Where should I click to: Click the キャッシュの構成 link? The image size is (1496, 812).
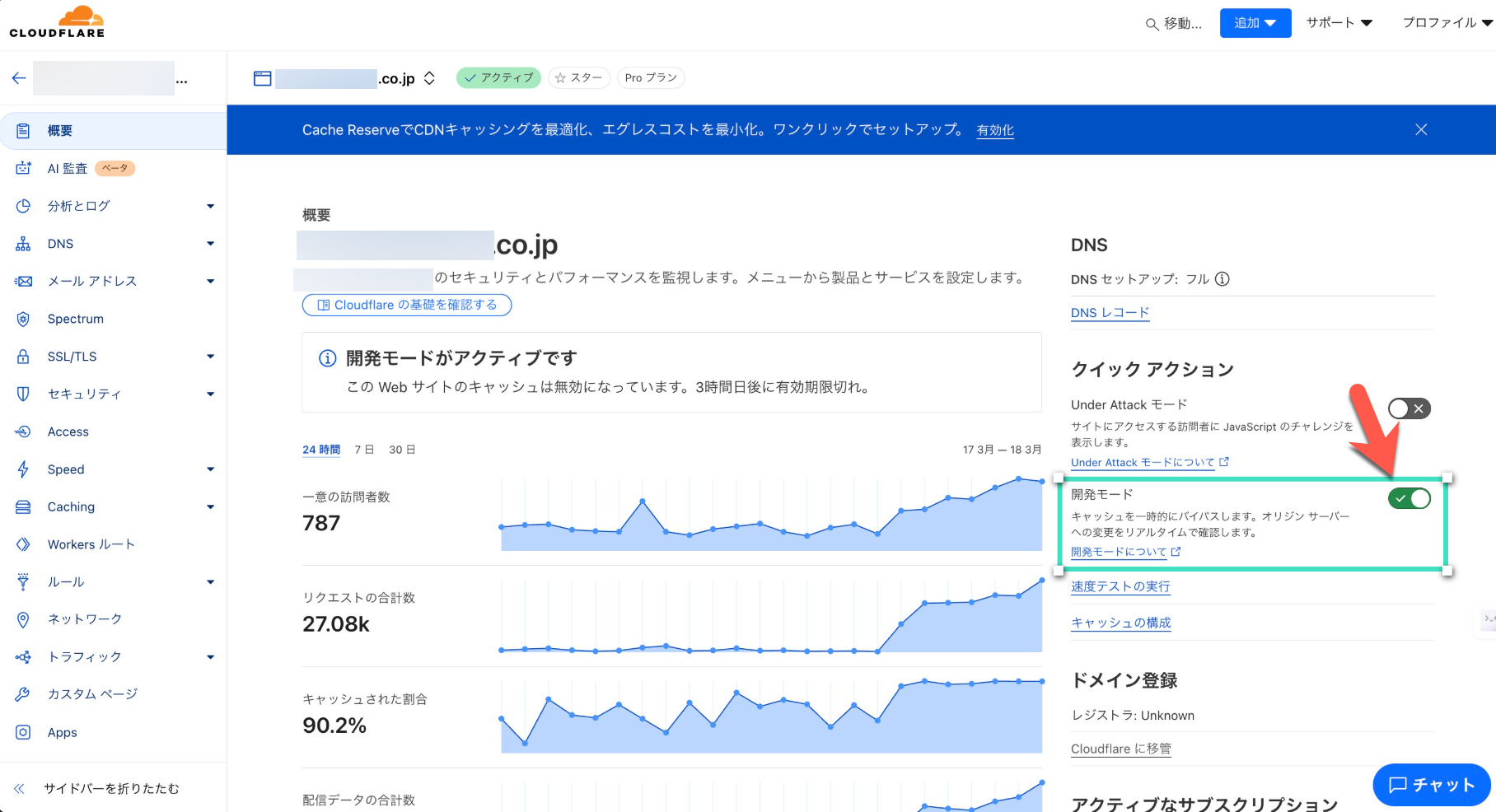1121,623
